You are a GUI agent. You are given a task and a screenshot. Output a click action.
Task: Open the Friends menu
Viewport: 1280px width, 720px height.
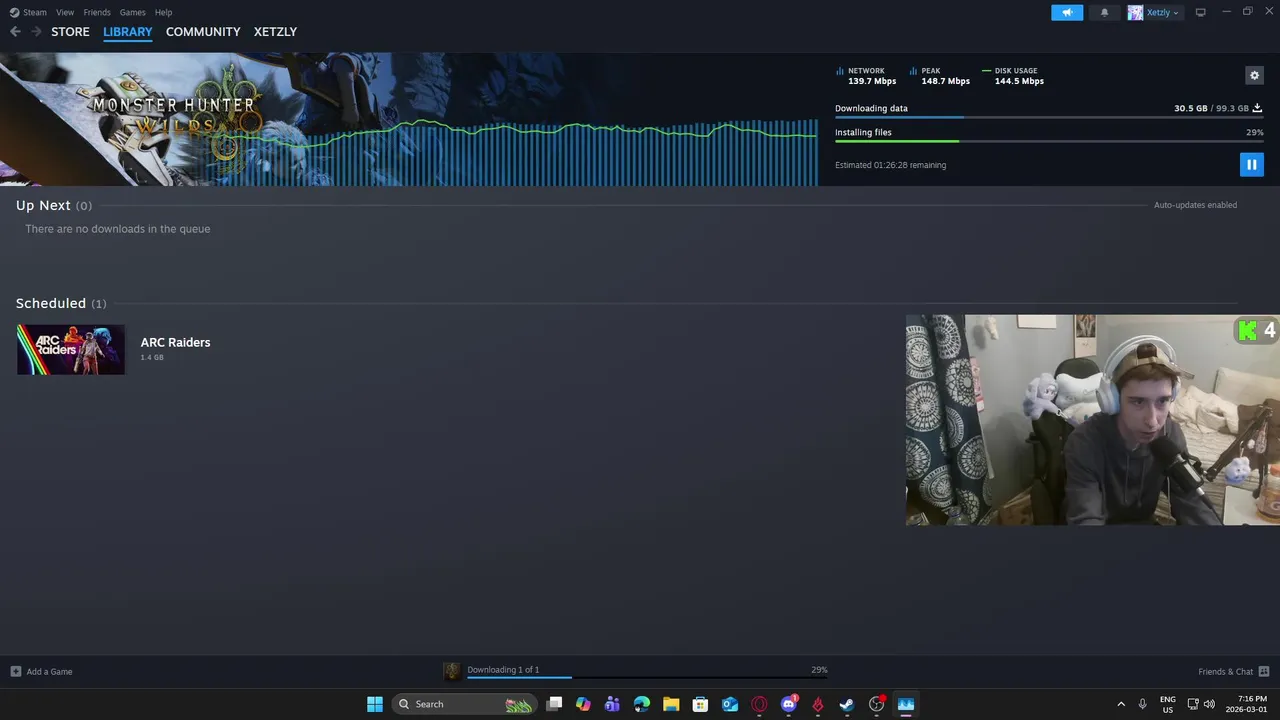point(97,12)
